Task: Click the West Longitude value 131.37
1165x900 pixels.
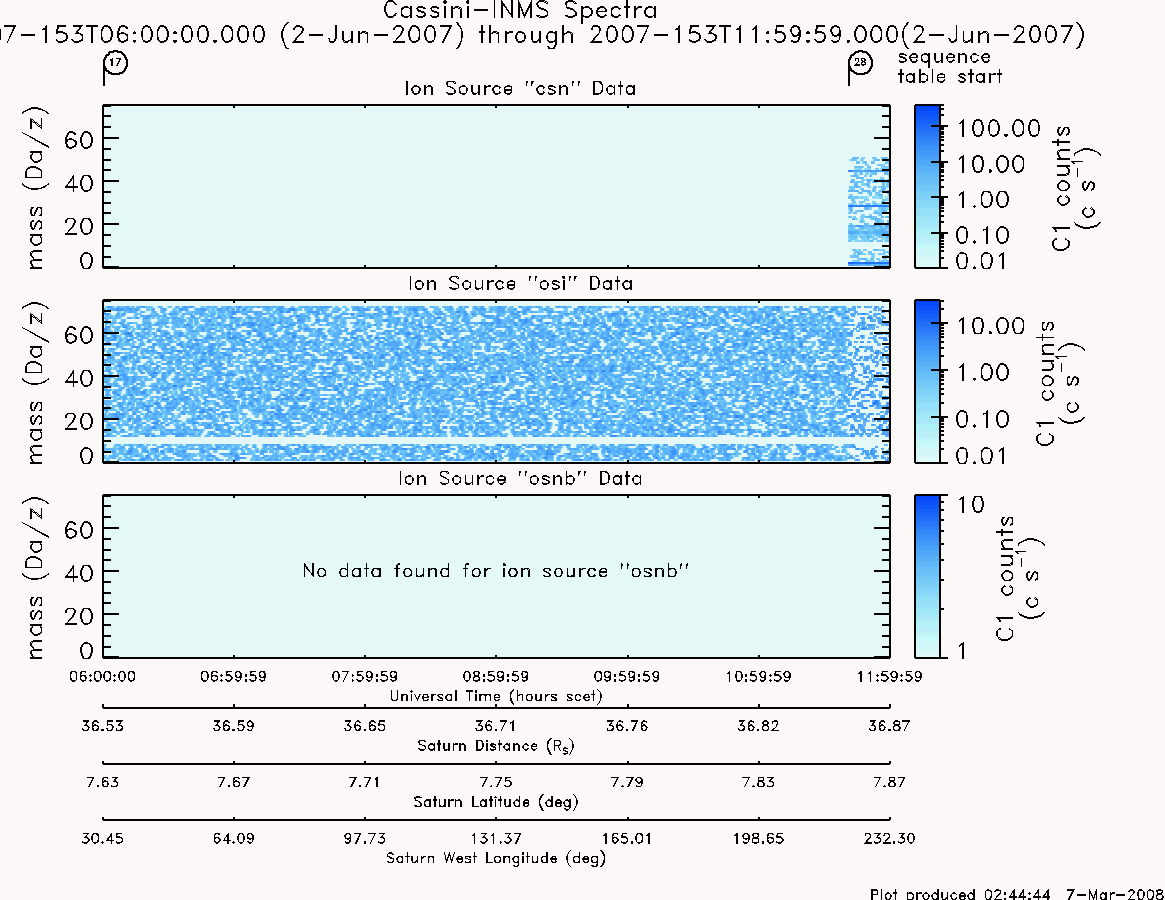Action: coord(496,838)
